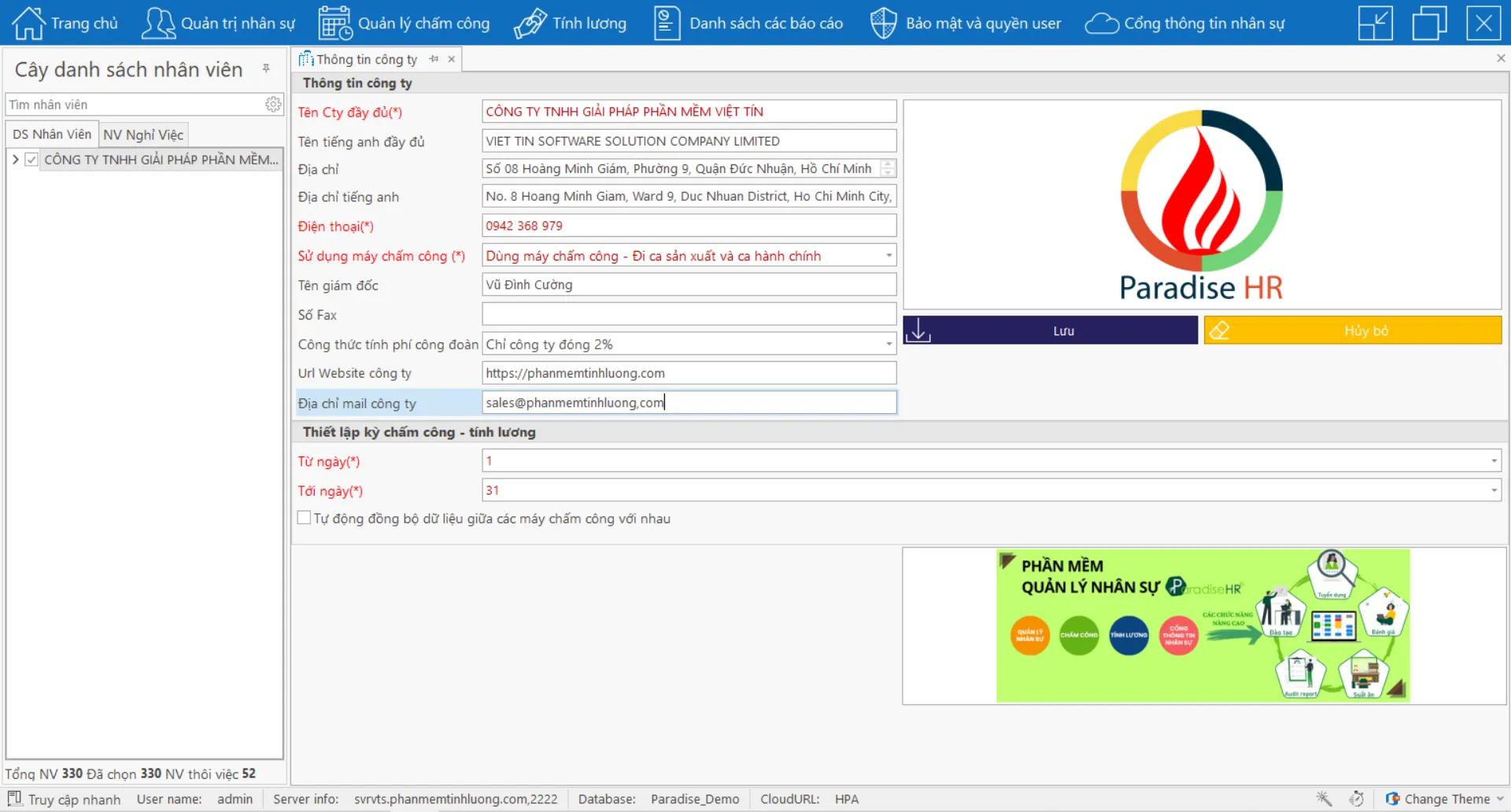Click the Paradise HR logo image
1511x812 pixels.
point(1202,205)
